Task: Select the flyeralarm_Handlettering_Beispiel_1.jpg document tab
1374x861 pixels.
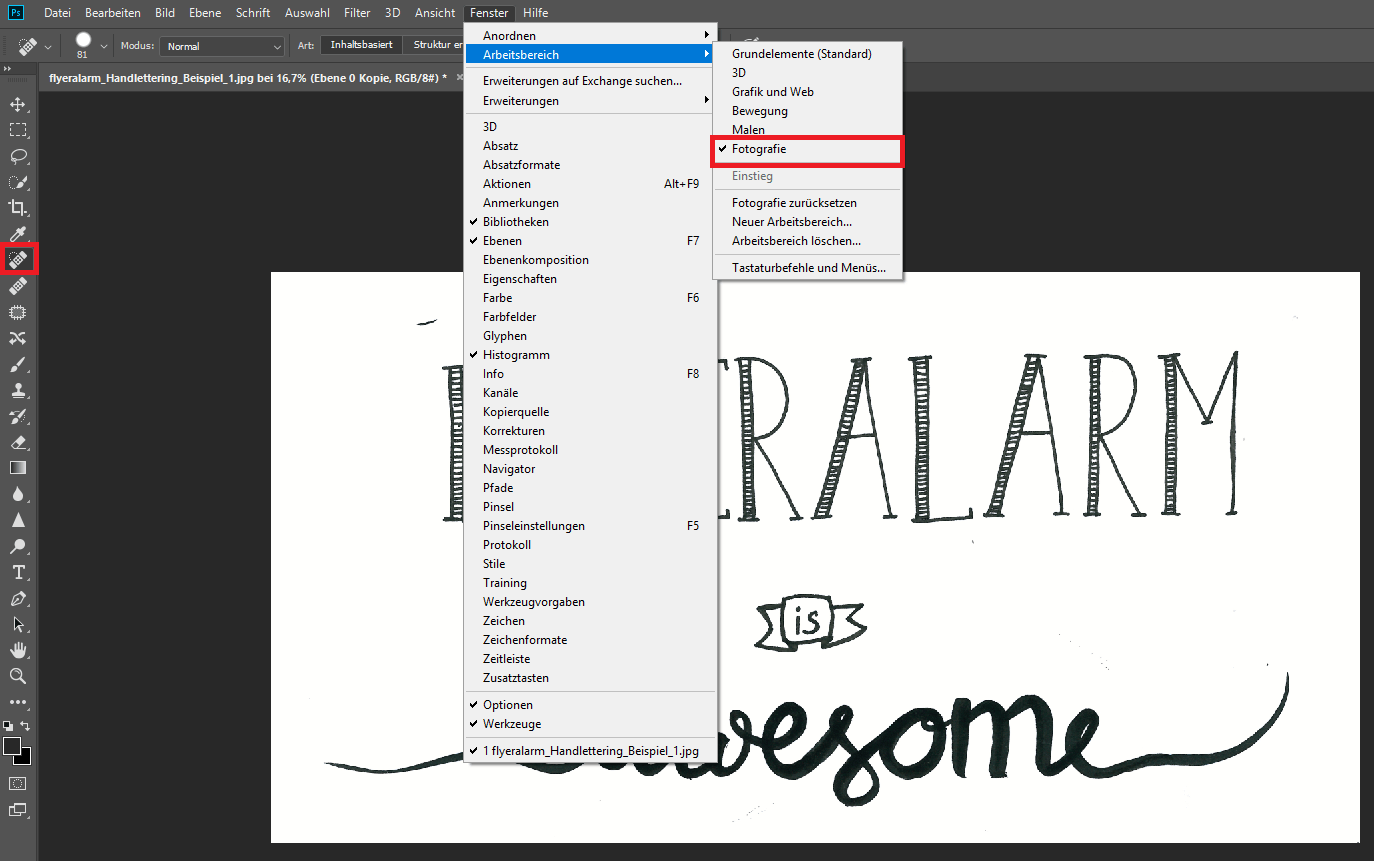Action: 246,77
